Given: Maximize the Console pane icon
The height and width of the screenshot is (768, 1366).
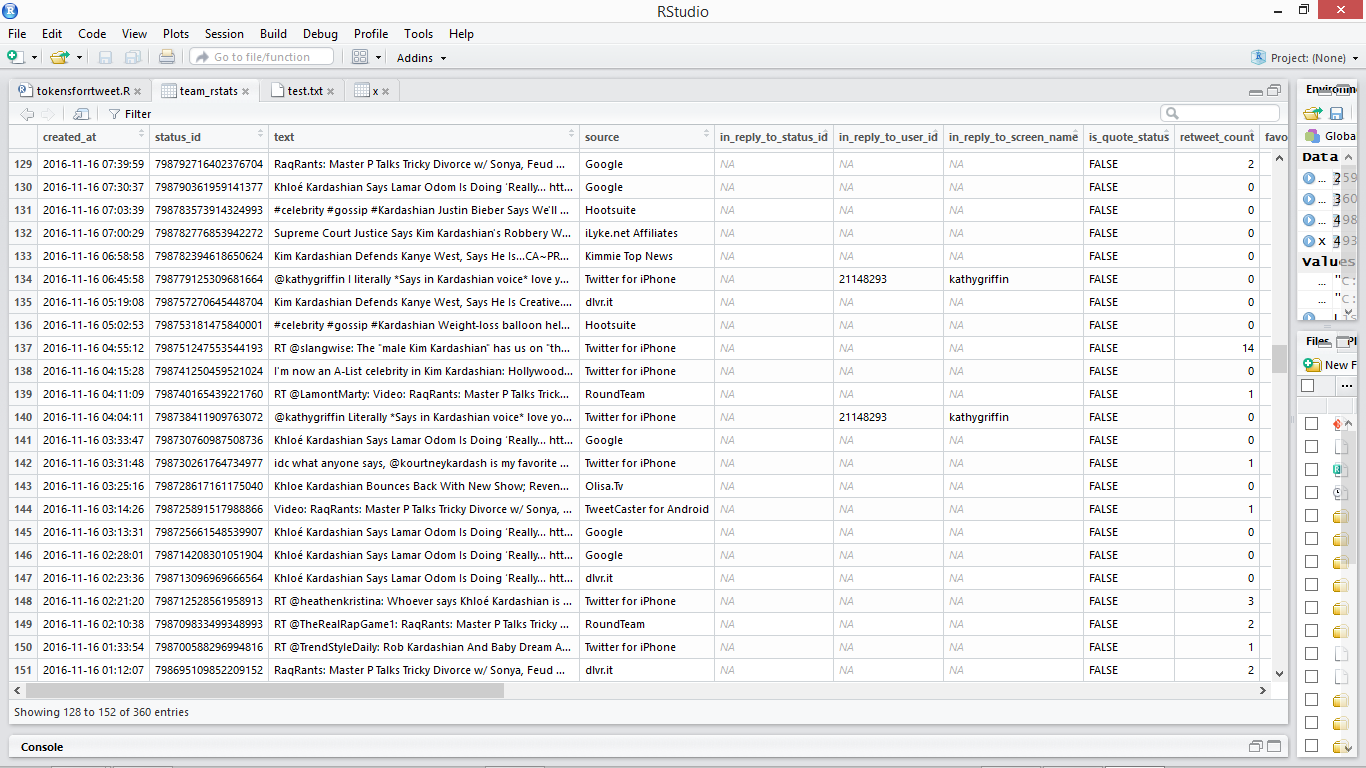Looking at the screenshot, I should click(1274, 746).
